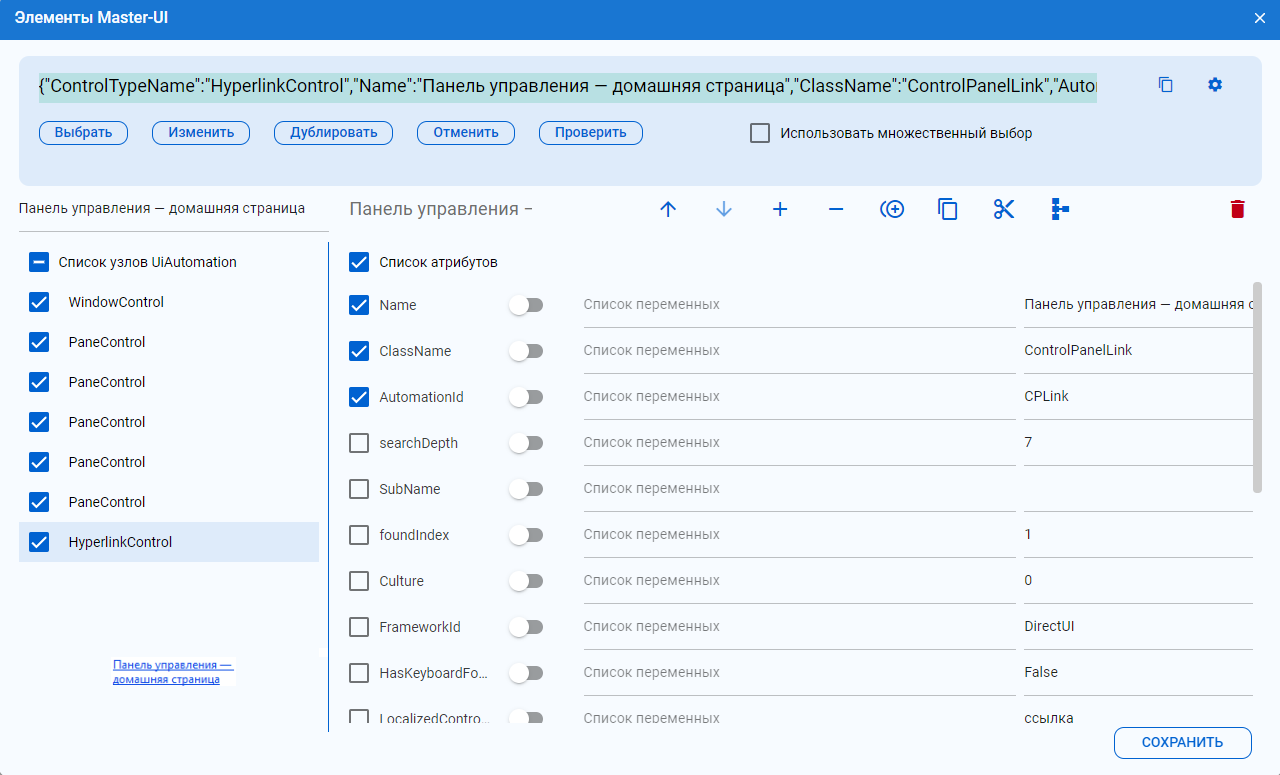
Task: Uncheck the ClassName attribute checkbox
Action: pyautogui.click(x=359, y=351)
